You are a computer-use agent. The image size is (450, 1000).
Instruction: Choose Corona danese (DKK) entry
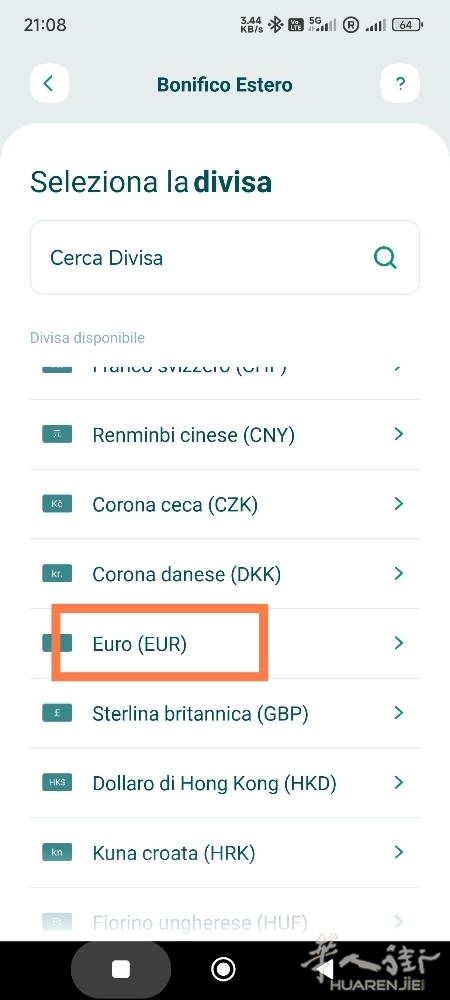pos(225,574)
